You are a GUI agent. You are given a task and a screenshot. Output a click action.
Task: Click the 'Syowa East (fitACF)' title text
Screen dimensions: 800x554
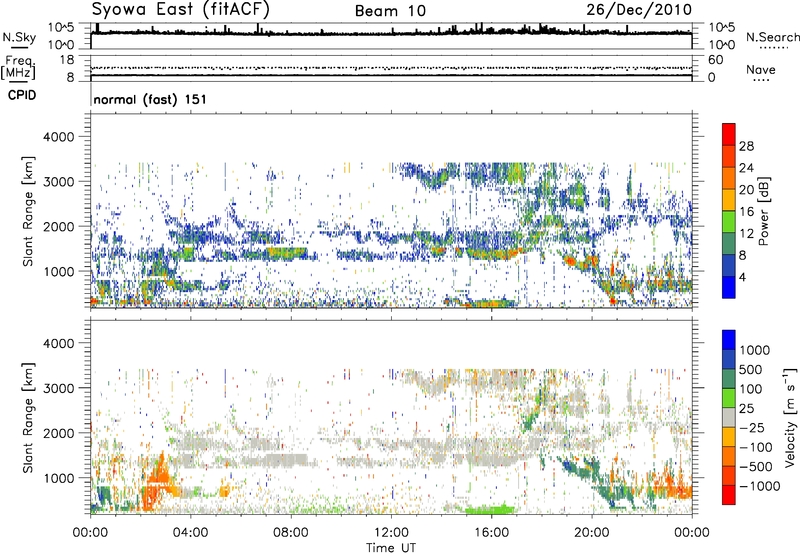pos(181,10)
